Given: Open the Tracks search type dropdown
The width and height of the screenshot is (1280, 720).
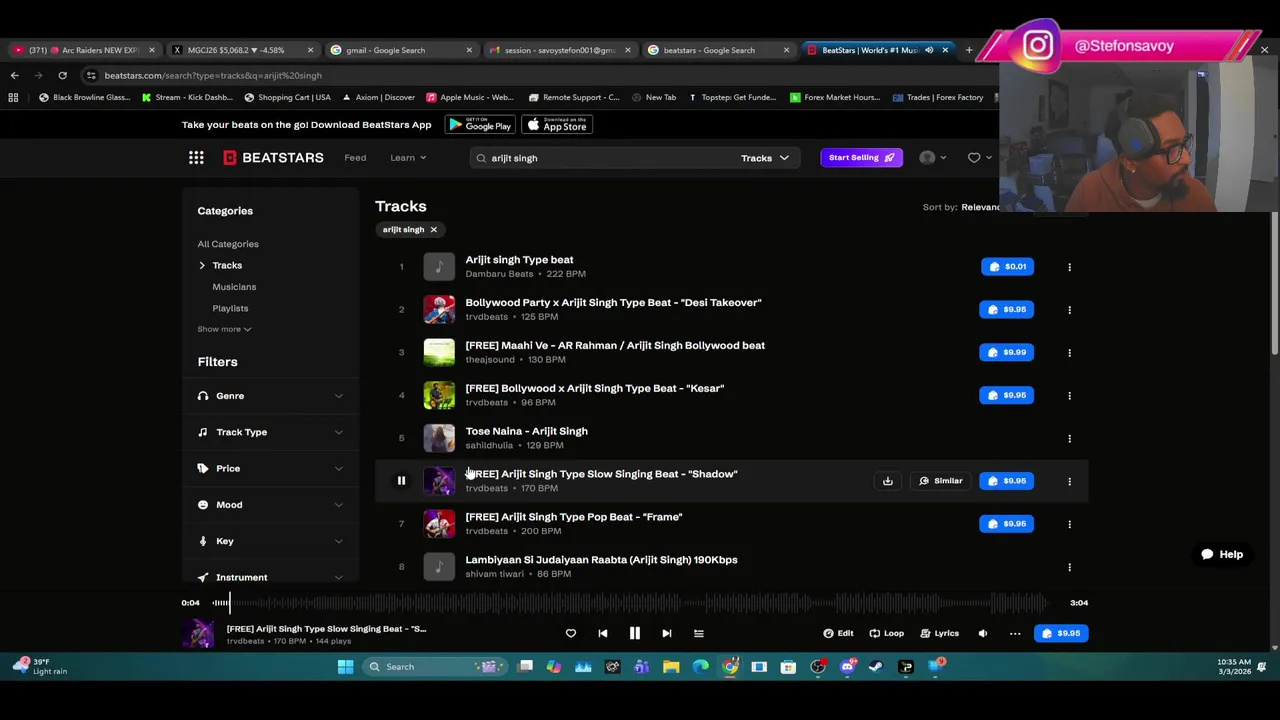Looking at the screenshot, I should (x=765, y=158).
